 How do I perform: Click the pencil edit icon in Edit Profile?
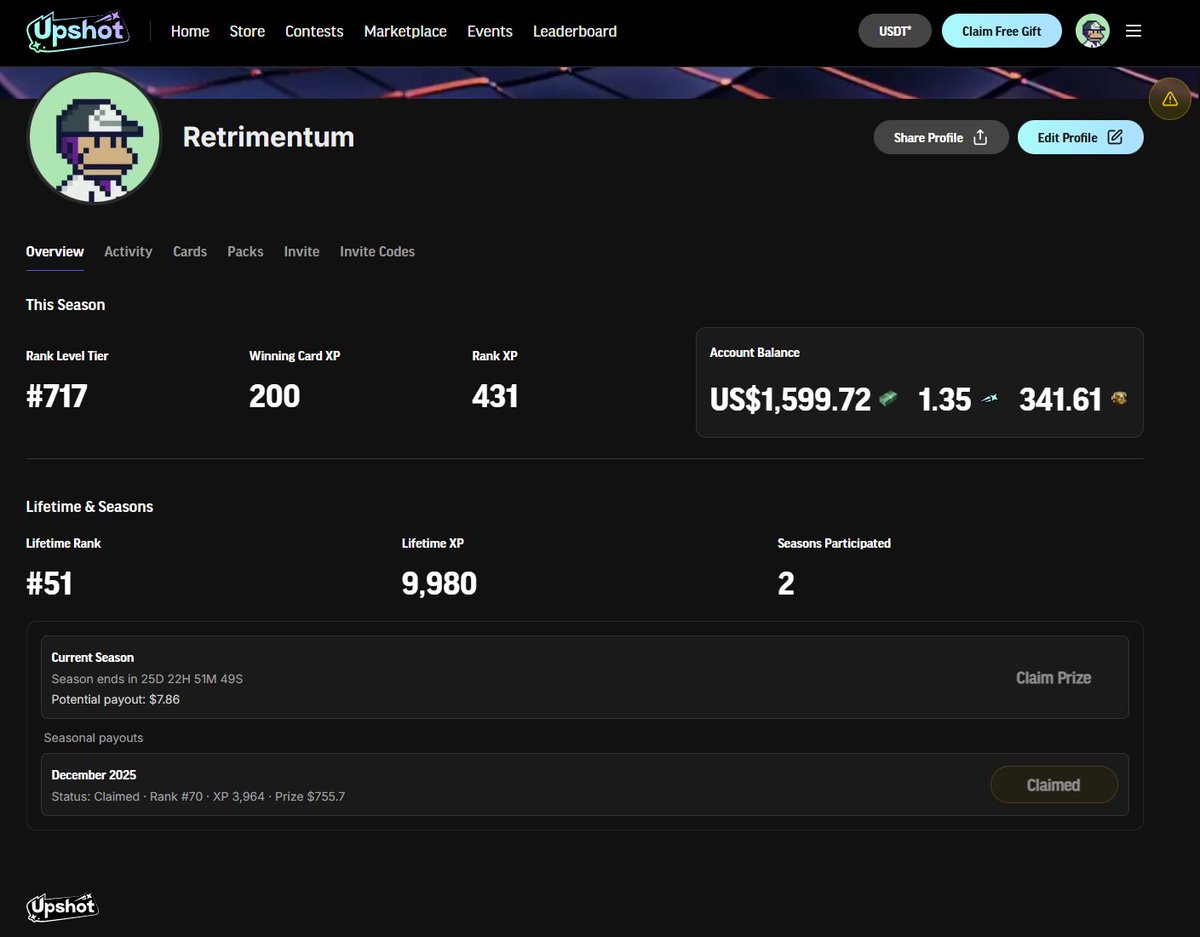click(1115, 137)
